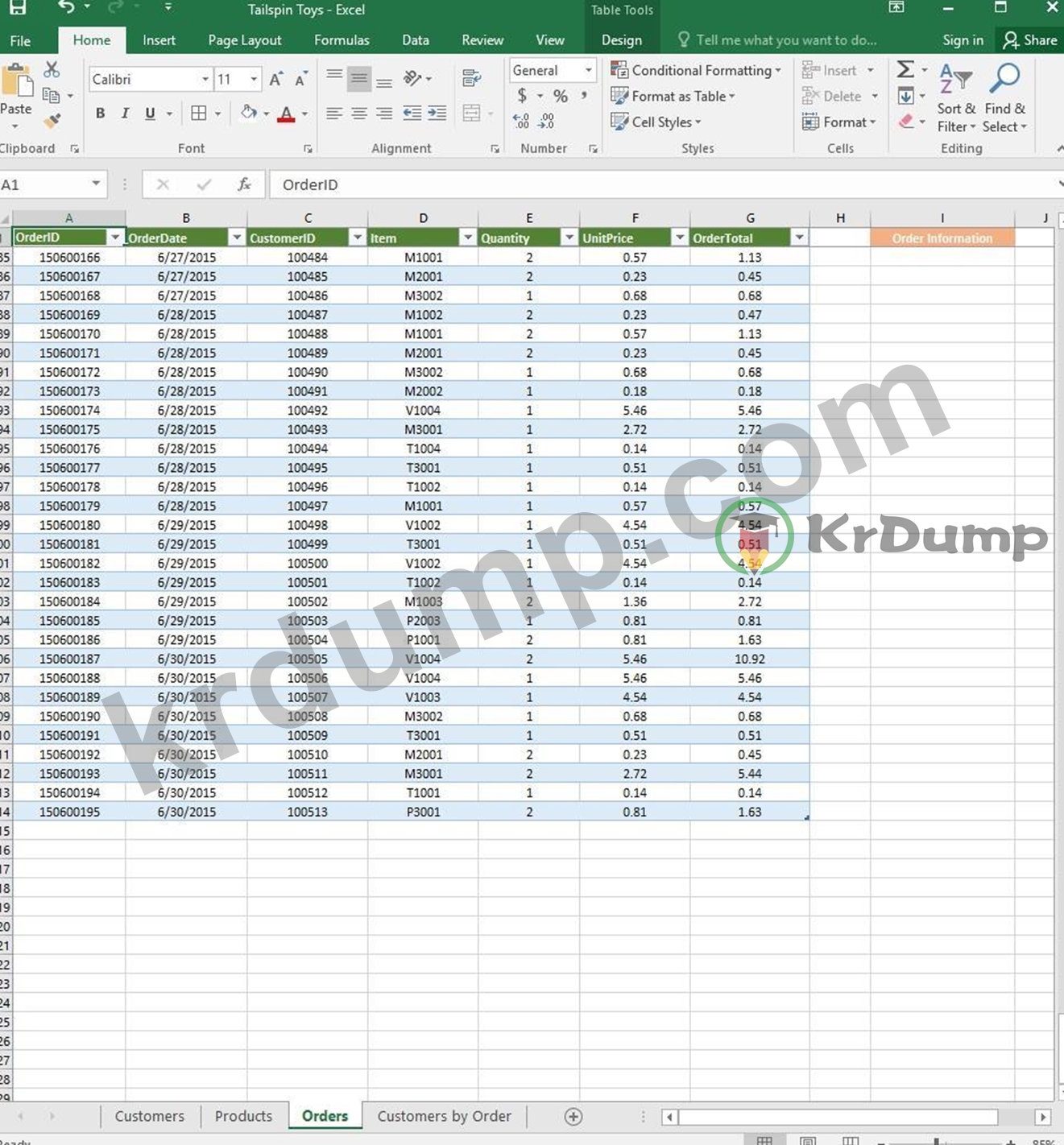Apply the red Font Color swatch
This screenshot has height=1145, width=1064.
[286, 114]
